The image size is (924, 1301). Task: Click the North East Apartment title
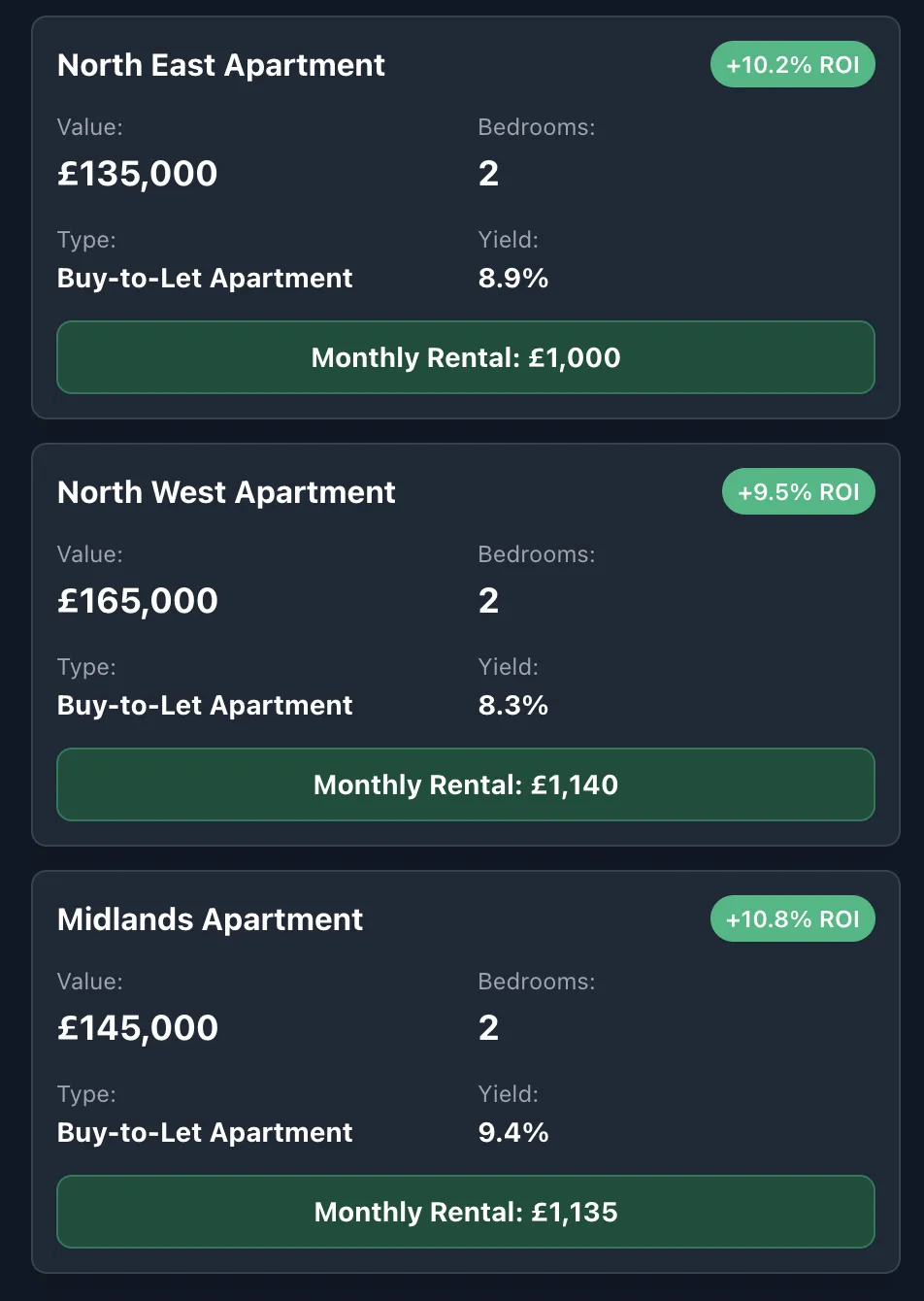tap(221, 65)
